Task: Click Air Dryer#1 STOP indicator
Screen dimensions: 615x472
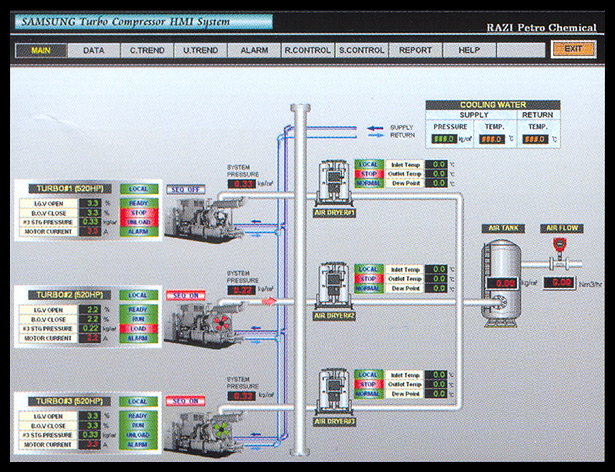Action: pos(369,174)
